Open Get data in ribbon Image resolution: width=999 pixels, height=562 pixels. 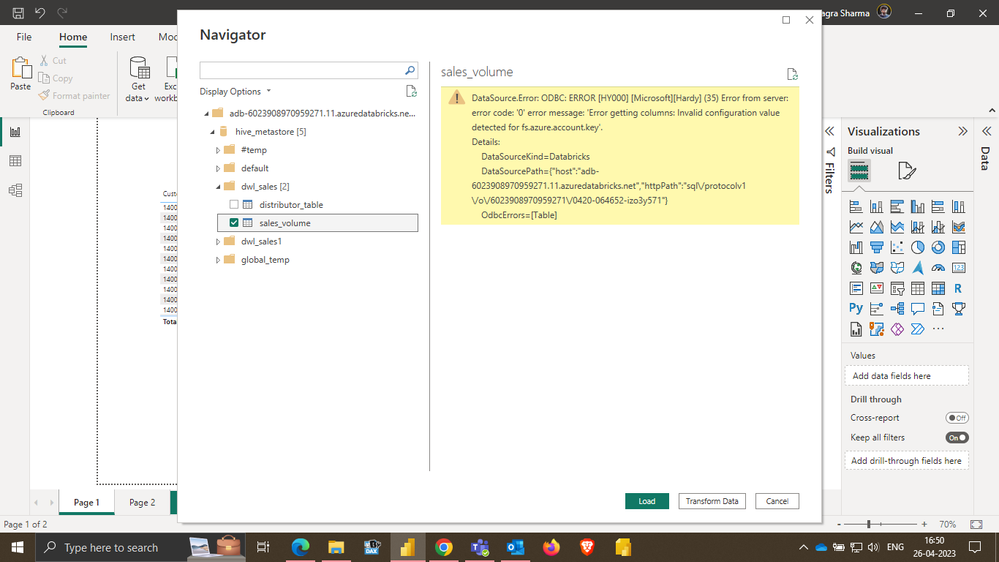pos(139,78)
